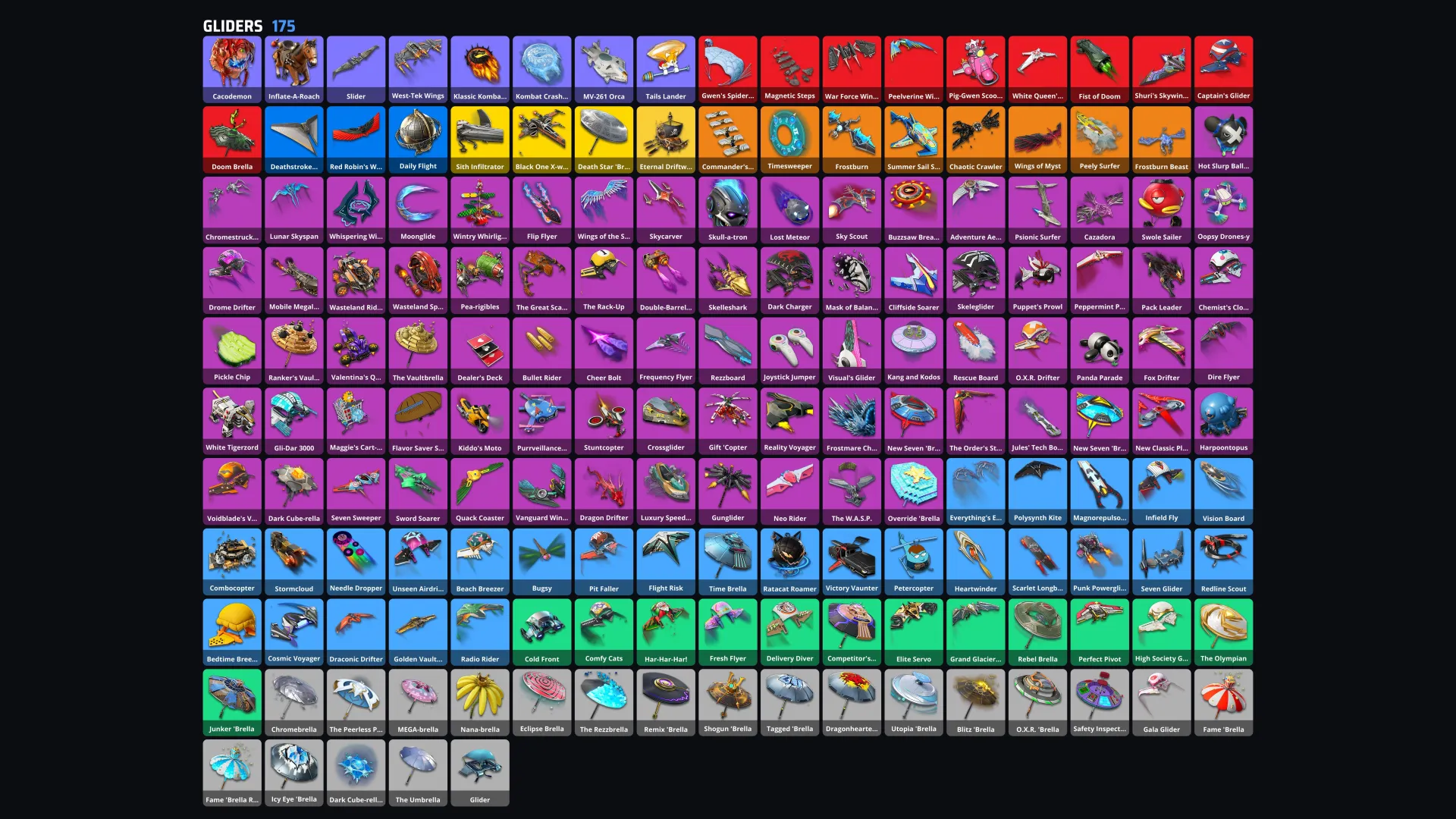1456x819 pixels.
Task: Select the Sith Infiltrator glider
Action: pos(480,140)
